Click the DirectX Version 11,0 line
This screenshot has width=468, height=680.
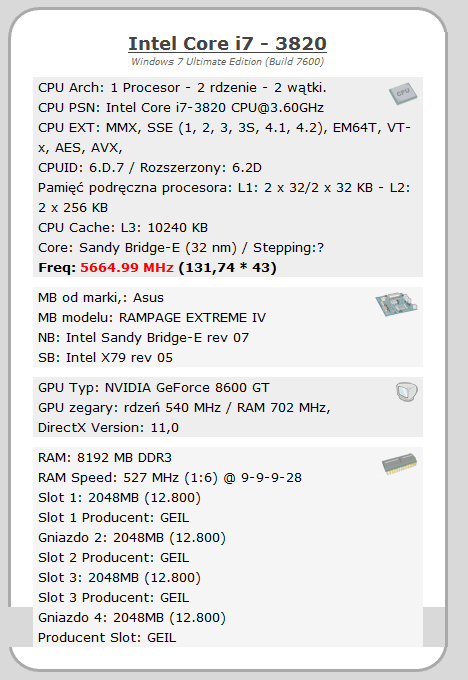[x=108, y=428]
